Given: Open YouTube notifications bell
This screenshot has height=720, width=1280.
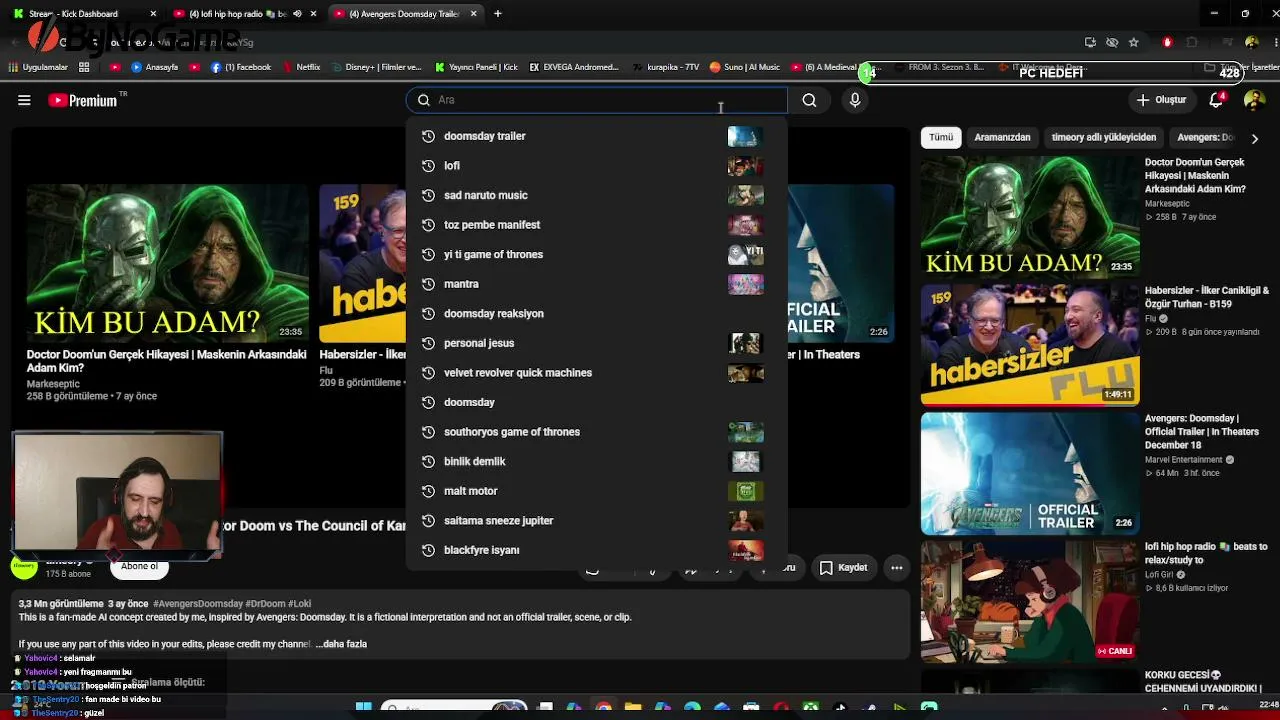Looking at the screenshot, I should (1217, 100).
